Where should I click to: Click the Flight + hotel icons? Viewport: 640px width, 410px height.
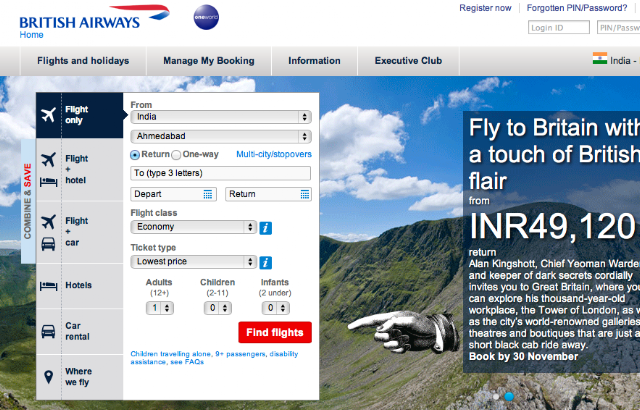click(x=49, y=170)
